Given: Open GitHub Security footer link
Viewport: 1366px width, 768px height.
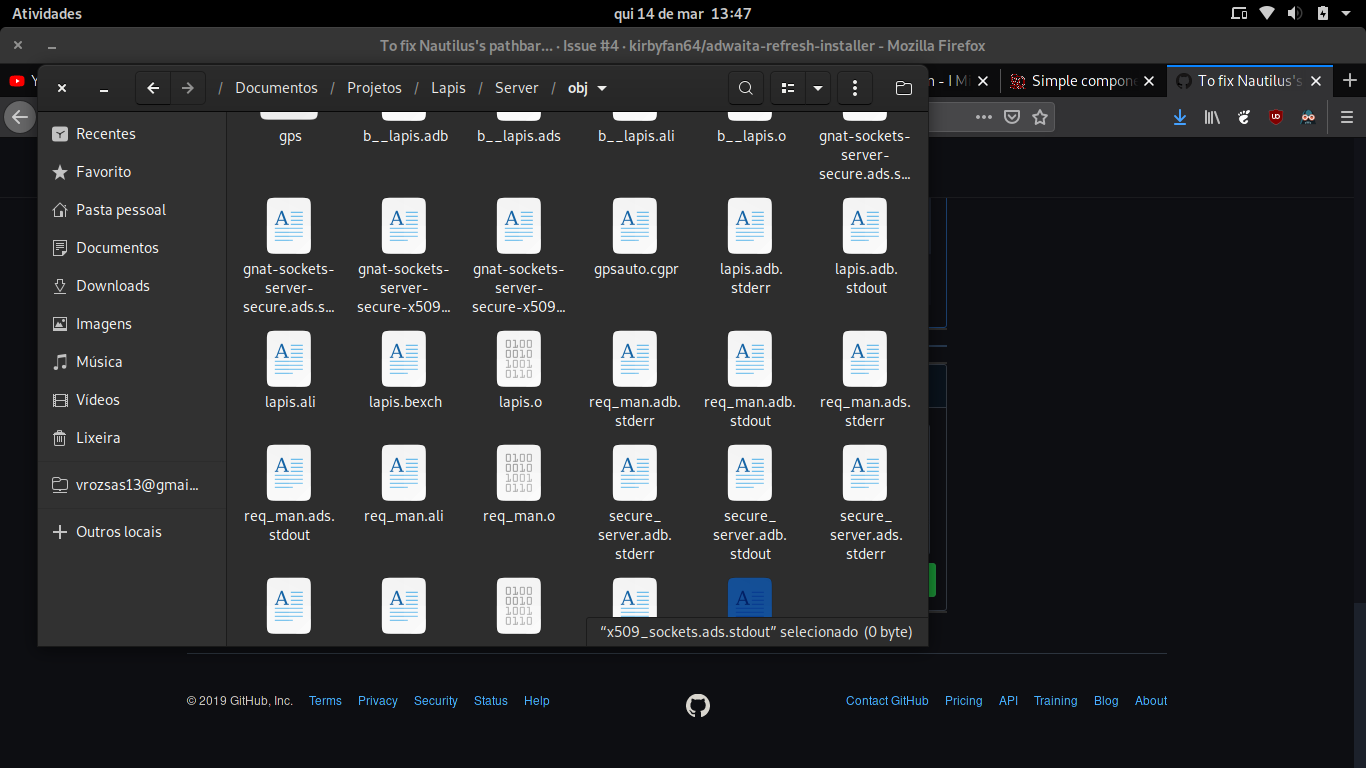Looking at the screenshot, I should [436, 701].
